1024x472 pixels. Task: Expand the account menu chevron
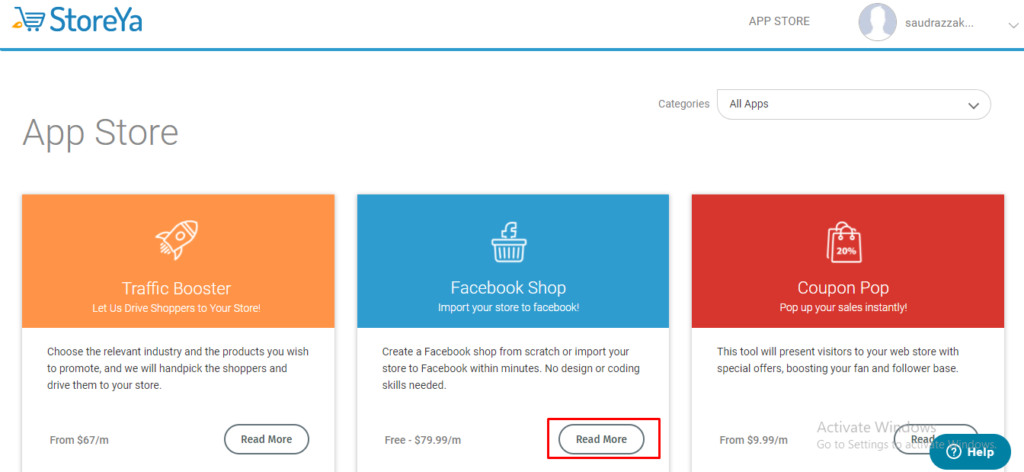coord(1012,25)
